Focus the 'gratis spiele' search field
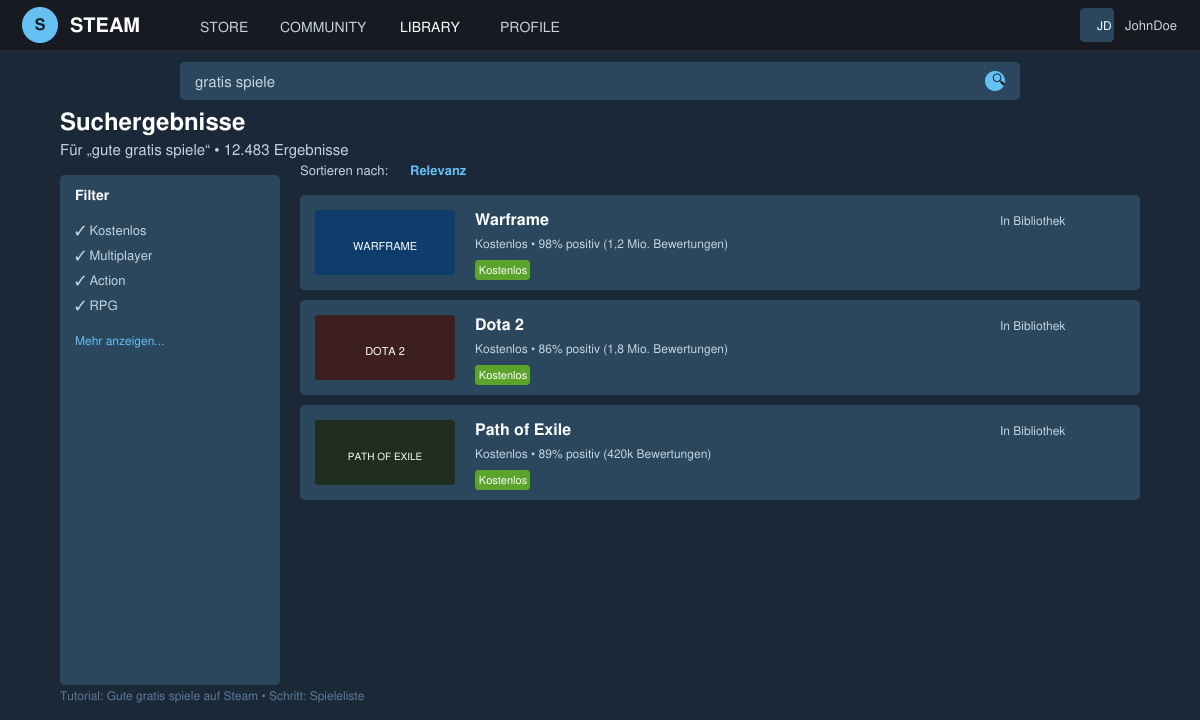This screenshot has height=720, width=1200. point(600,81)
